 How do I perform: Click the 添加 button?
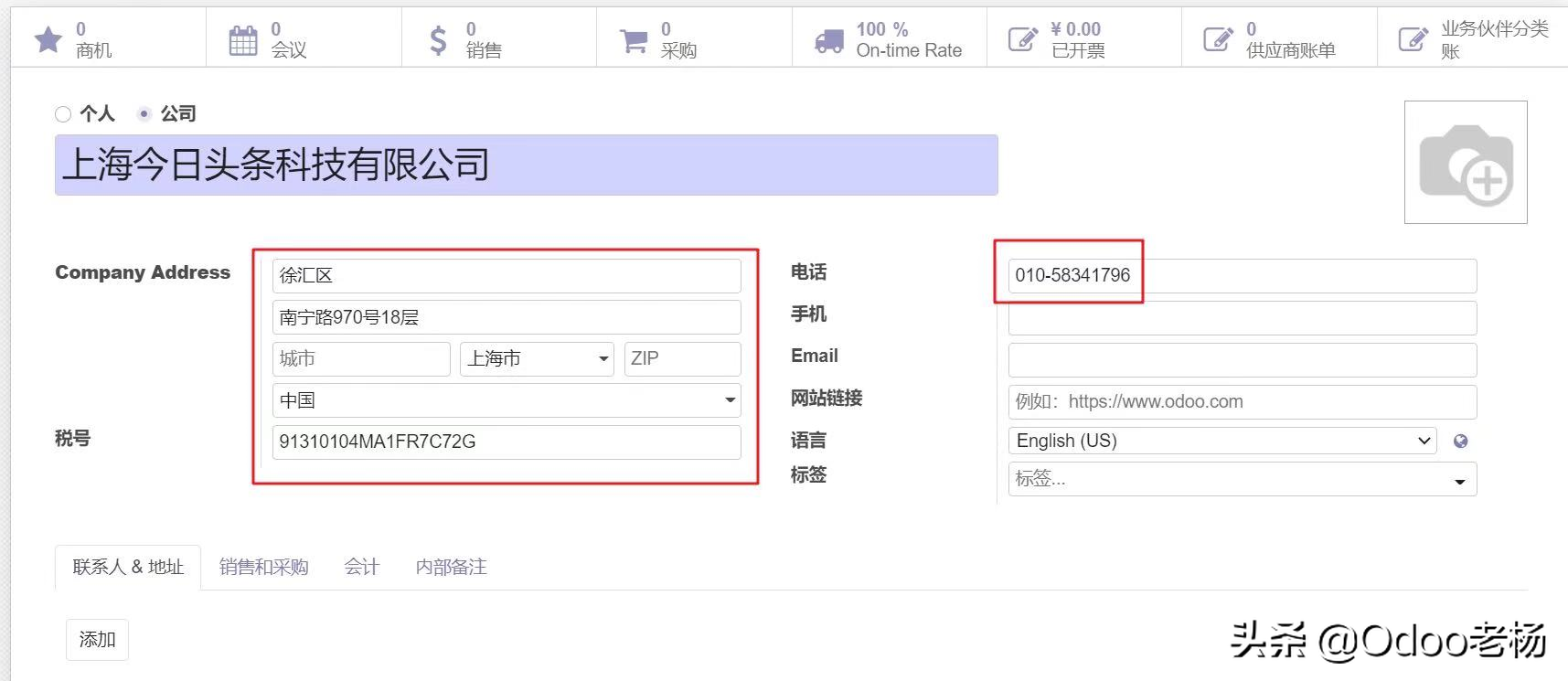(97, 640)
